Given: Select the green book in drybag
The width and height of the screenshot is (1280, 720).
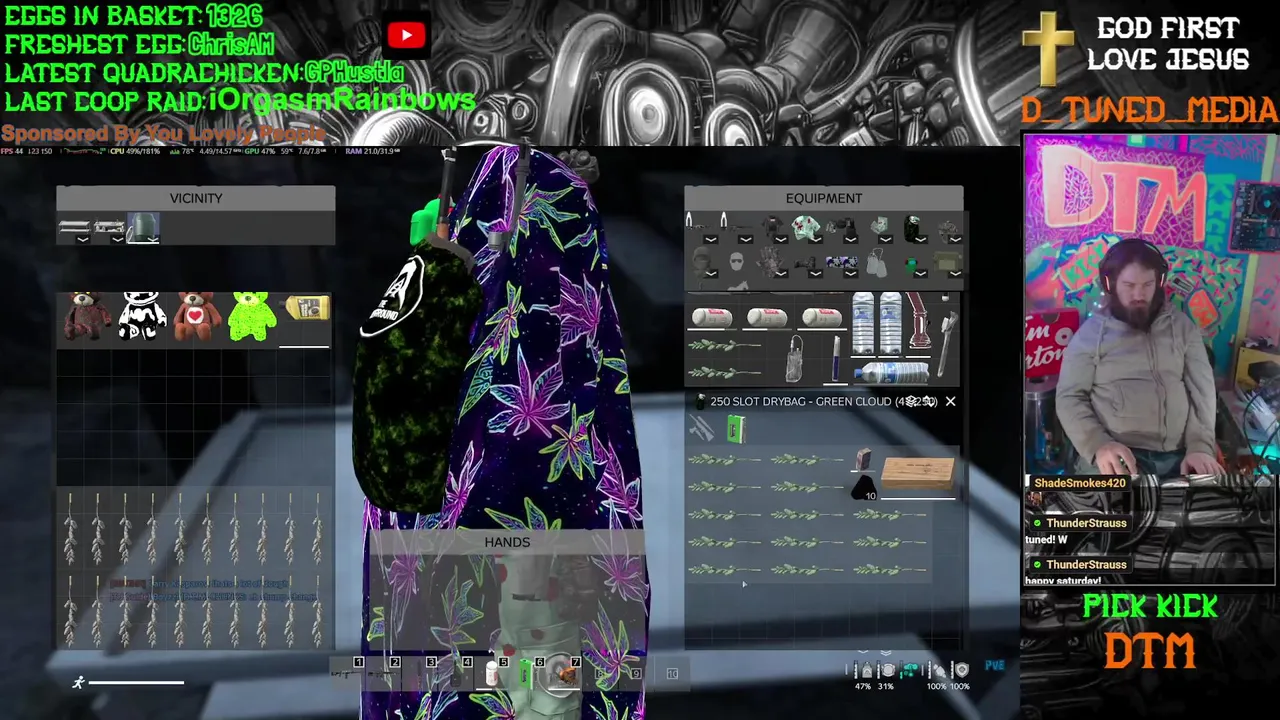Looking at the screenshot, I should pos(736,430).
